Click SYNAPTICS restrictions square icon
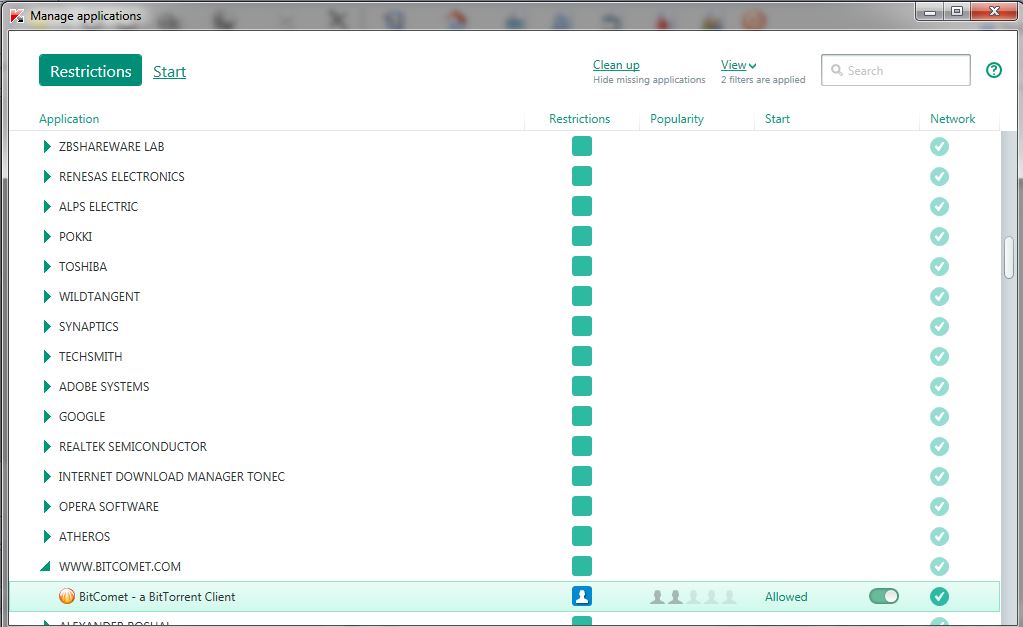The width and height of the screenshot is (1023, 627). [582, 326]
